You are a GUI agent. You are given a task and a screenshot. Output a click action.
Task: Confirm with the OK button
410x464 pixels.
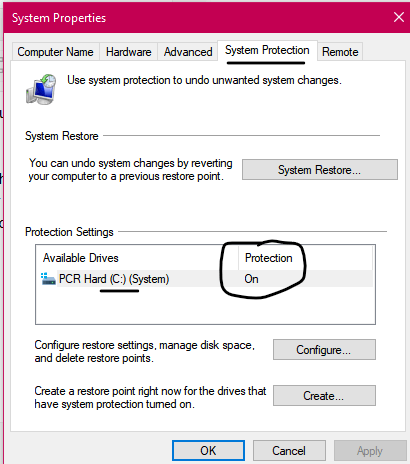click(x=208, y=451)
